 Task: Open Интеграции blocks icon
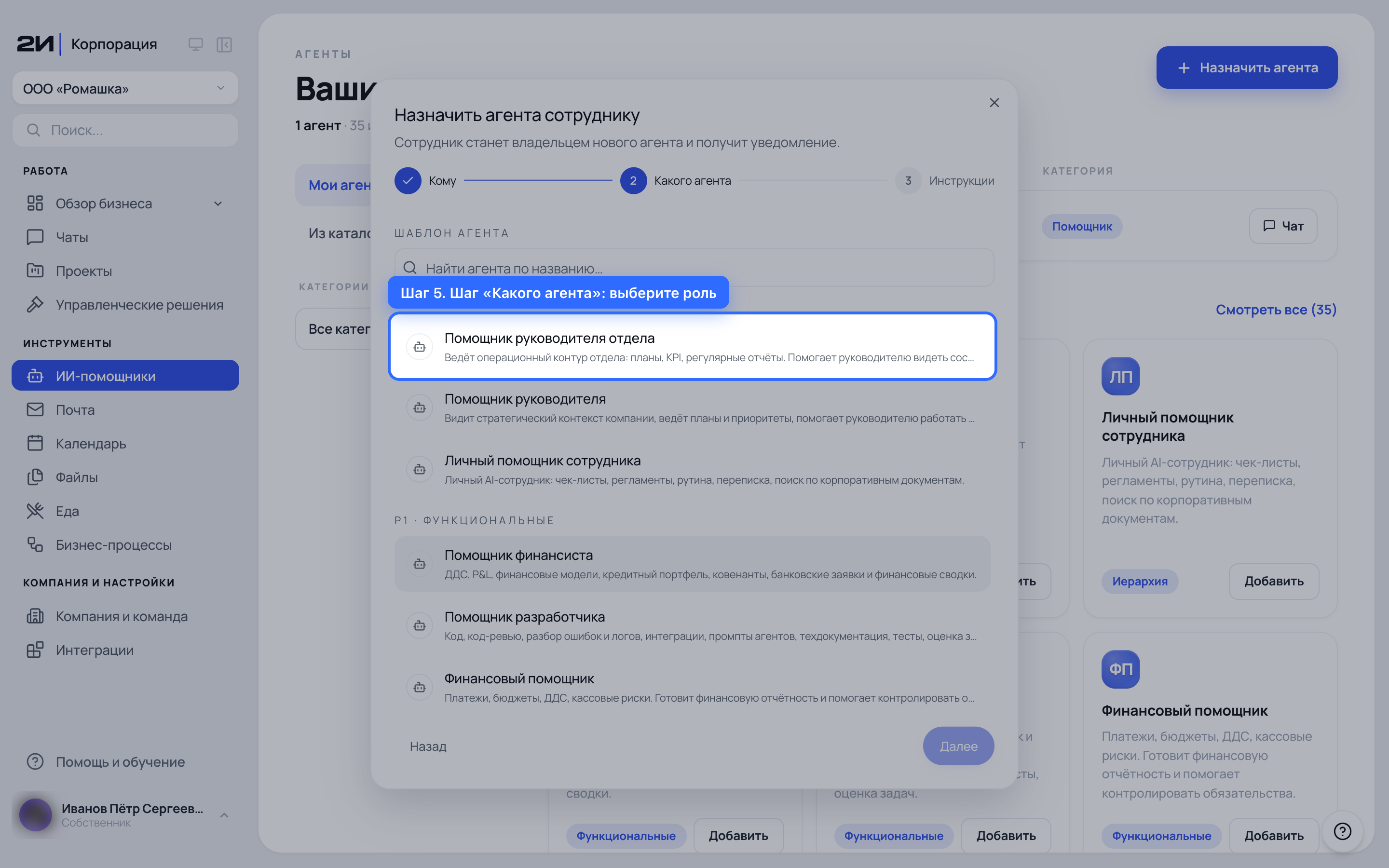pyautogui.click(x=35, y=650)
